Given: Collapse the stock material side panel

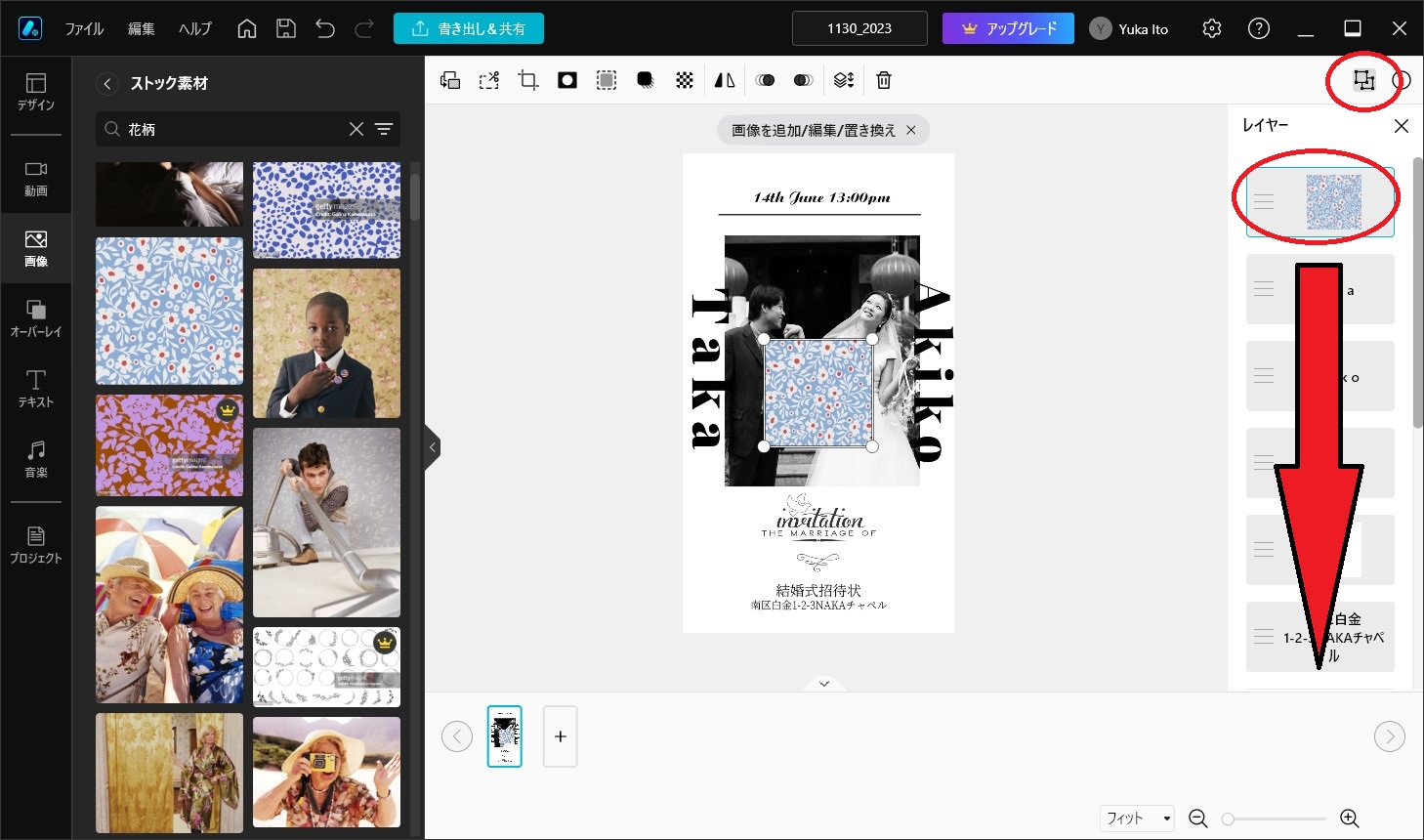Looking at the screenshot, I should point(433,447).
